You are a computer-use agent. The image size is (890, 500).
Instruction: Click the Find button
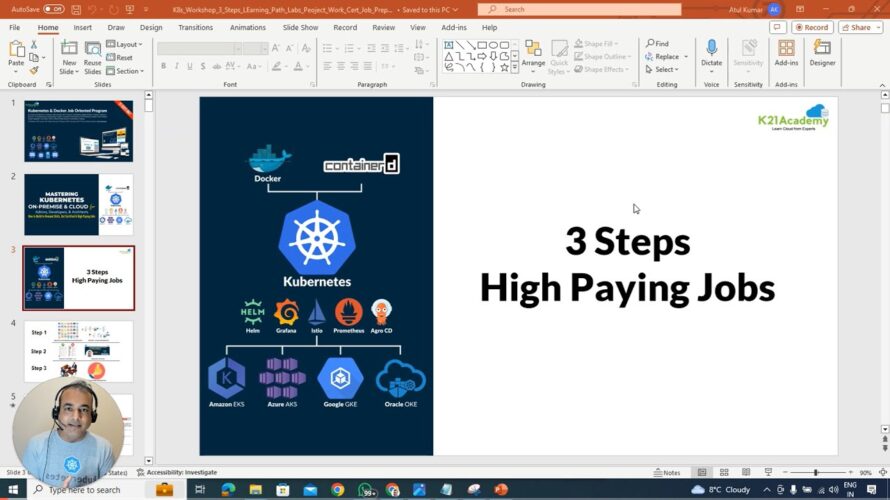pyautogui.click(x=657, y=44)
